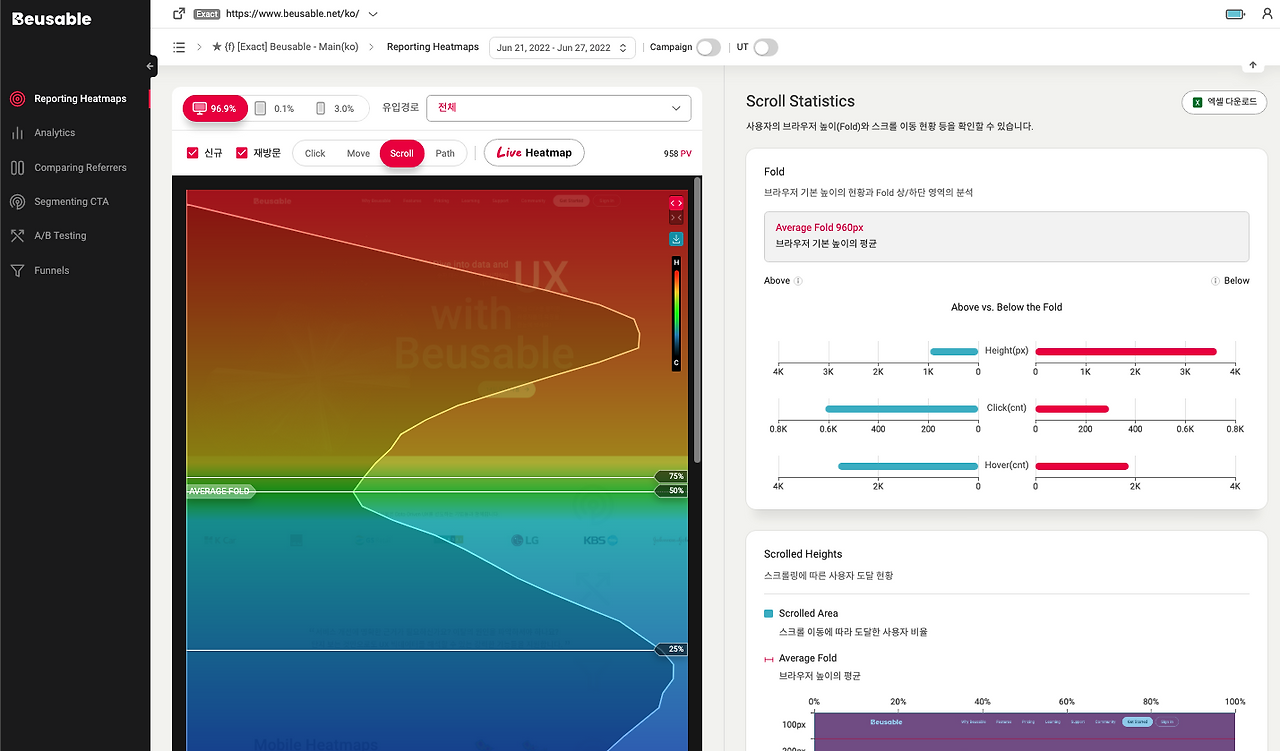The image size is (1280, 751).
Task: Click the 25% scroll reach marker
Action: click(671, 649)
